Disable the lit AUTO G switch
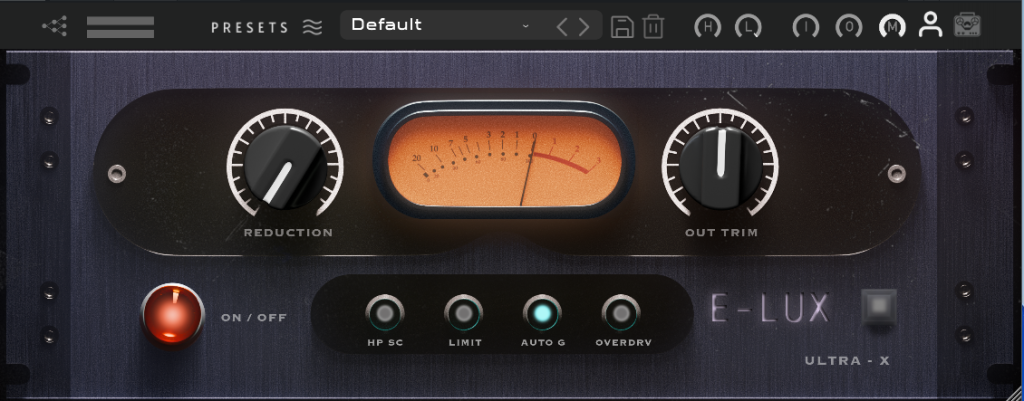Screen dimensions: 1024x401 click(543, 314)
